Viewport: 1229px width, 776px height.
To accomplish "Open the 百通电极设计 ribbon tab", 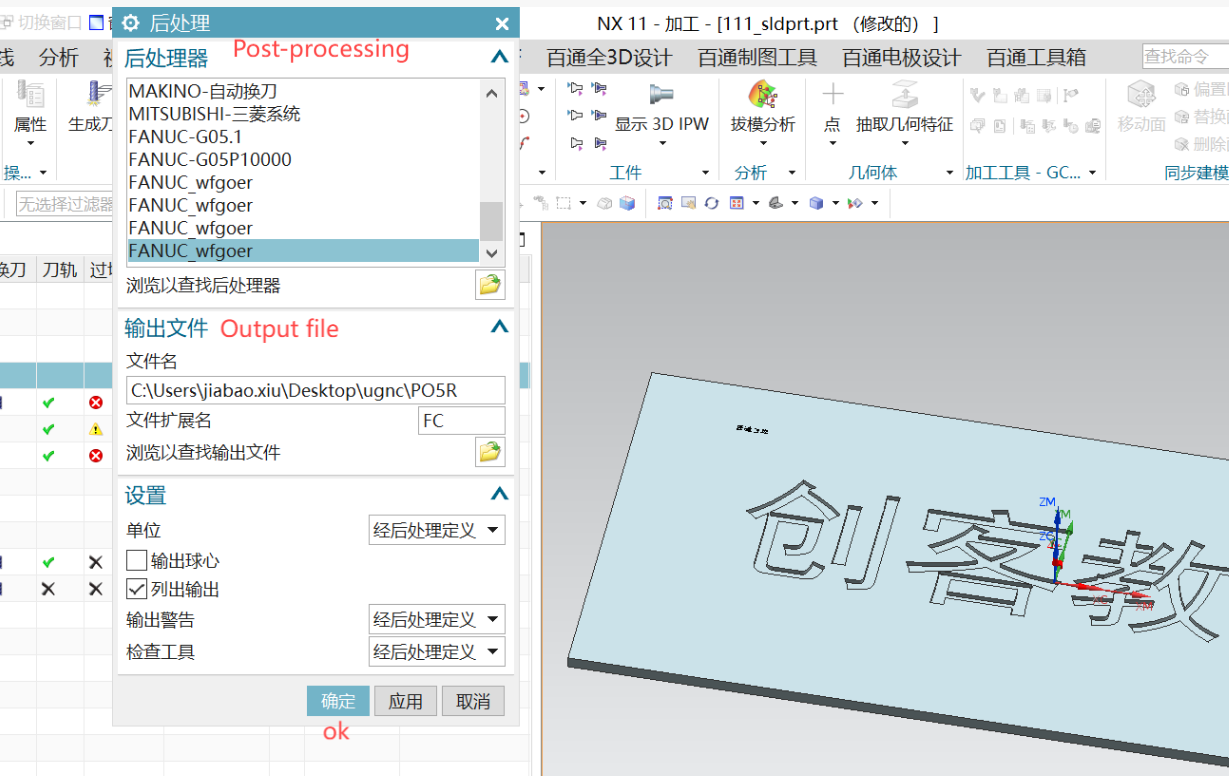I will pyautogui.click(x=902, y=57).
